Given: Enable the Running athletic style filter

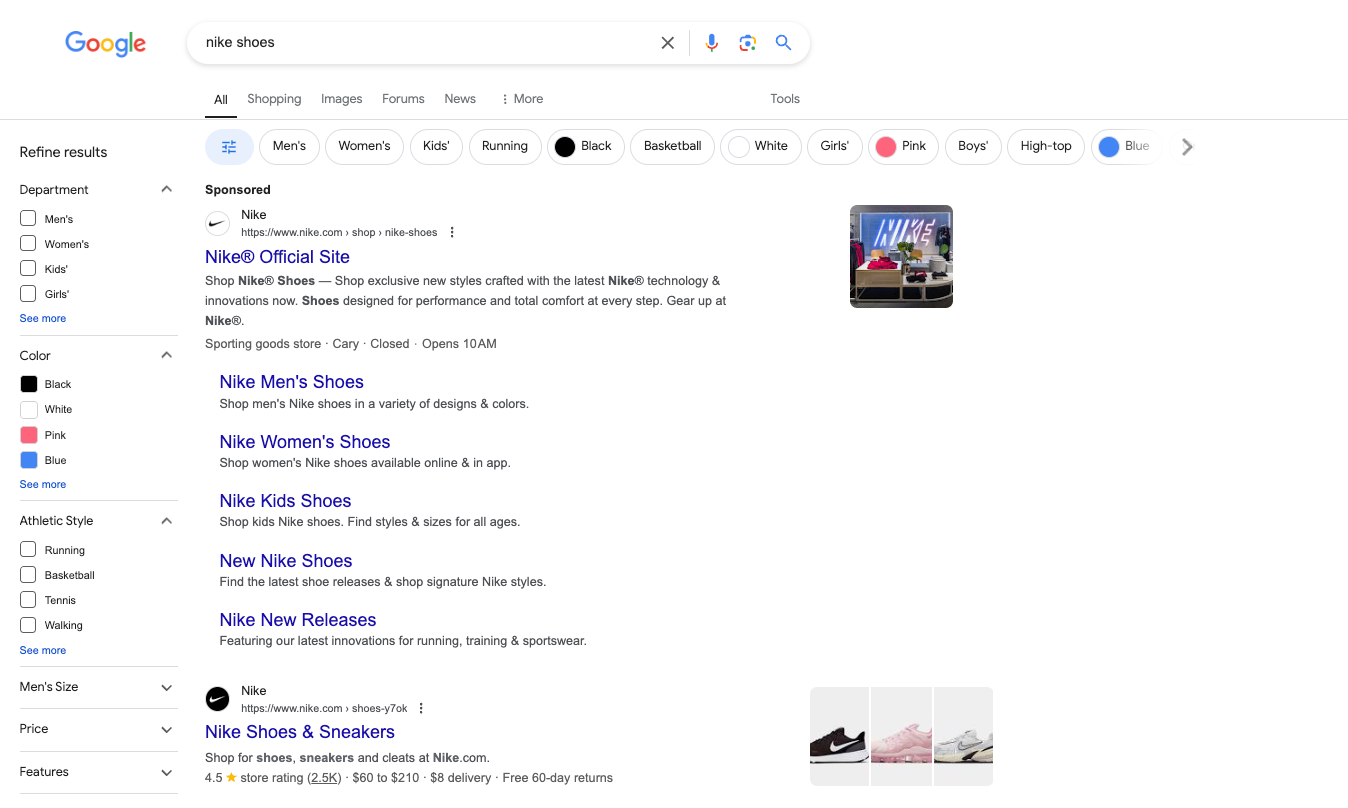Looking at the screenshot, I should point(27,549).
